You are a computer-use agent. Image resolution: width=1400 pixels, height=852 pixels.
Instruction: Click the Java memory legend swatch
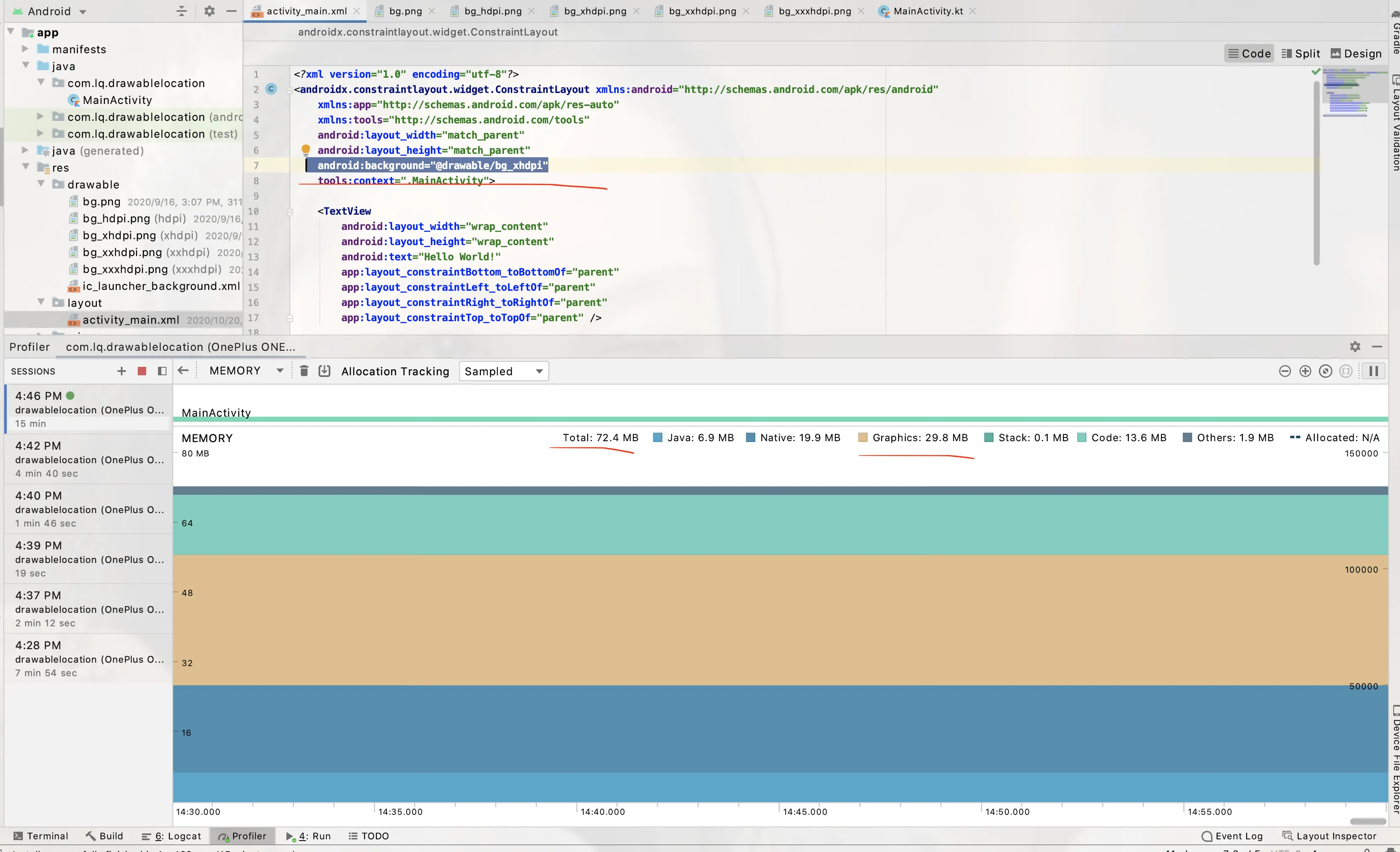pos(658,438)
